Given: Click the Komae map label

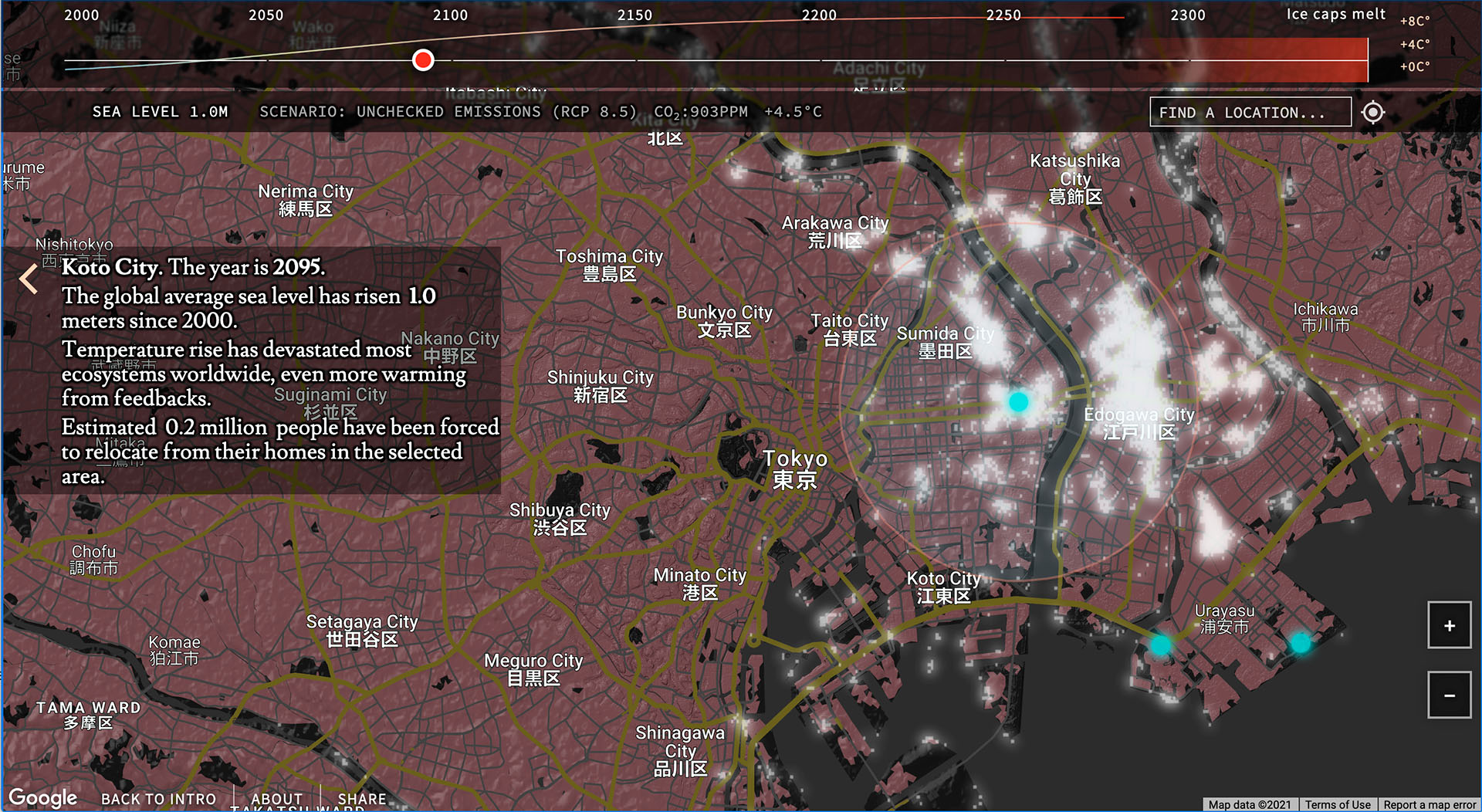Looking at the screenshot, I should point(174,650).
